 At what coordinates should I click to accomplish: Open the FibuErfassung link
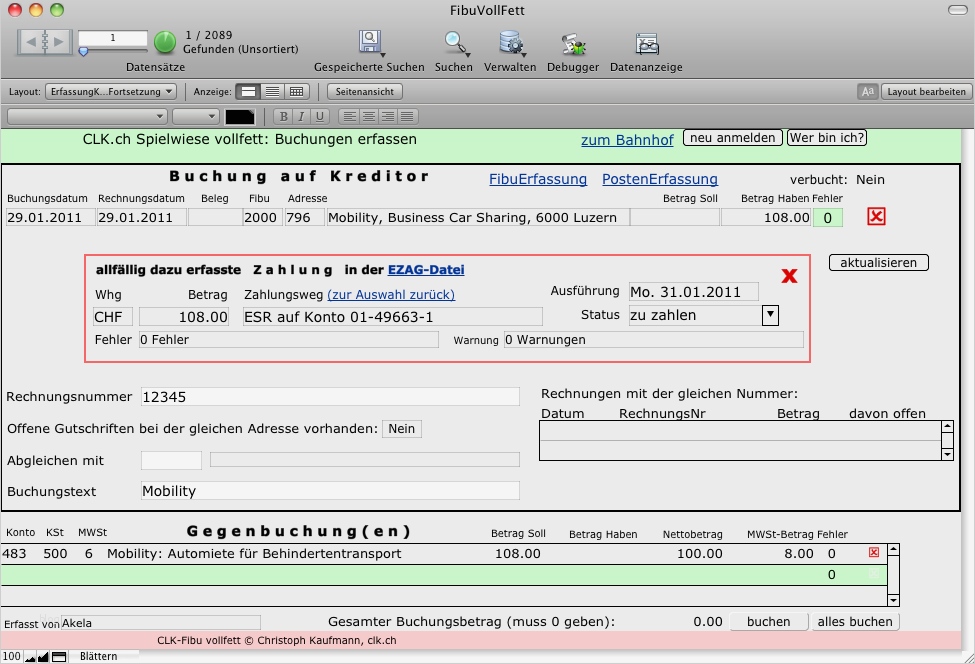[x=537, y=179]
